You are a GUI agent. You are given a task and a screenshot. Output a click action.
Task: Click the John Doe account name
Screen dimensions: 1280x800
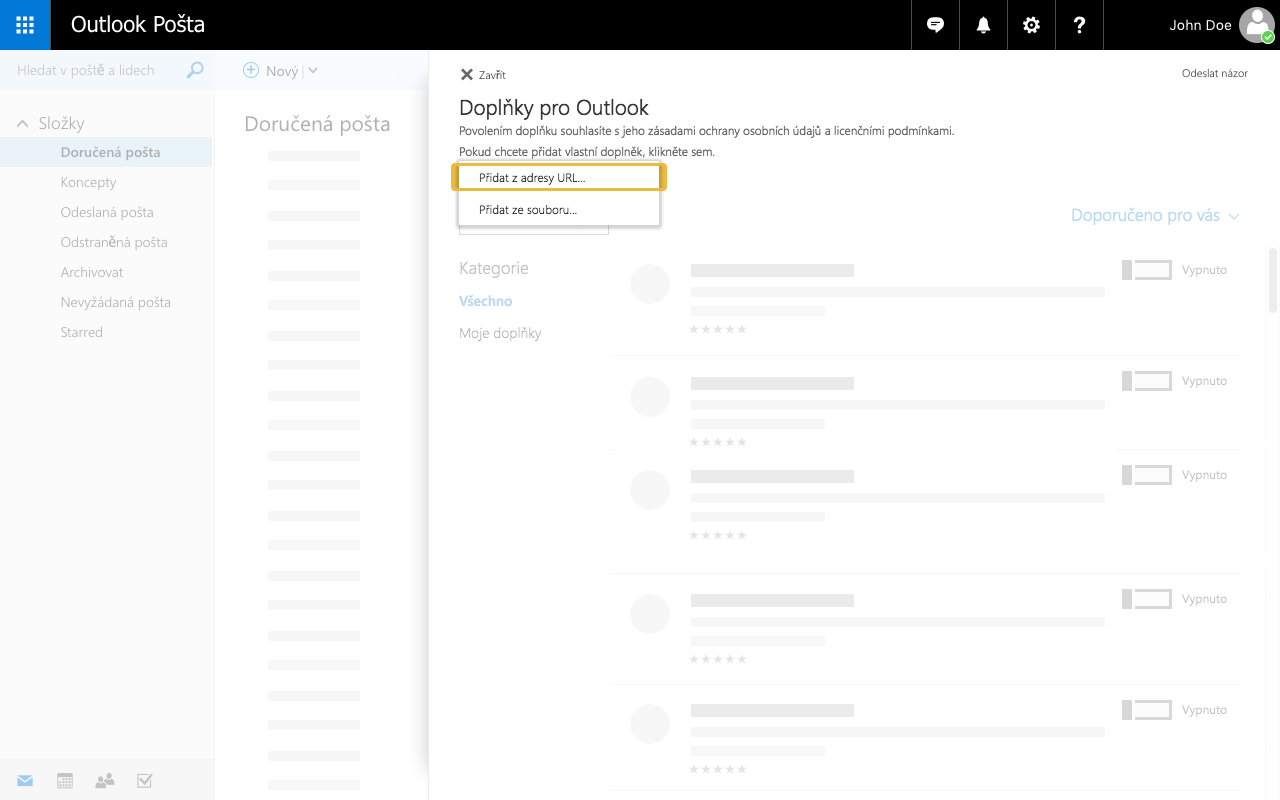point(1200,25)
